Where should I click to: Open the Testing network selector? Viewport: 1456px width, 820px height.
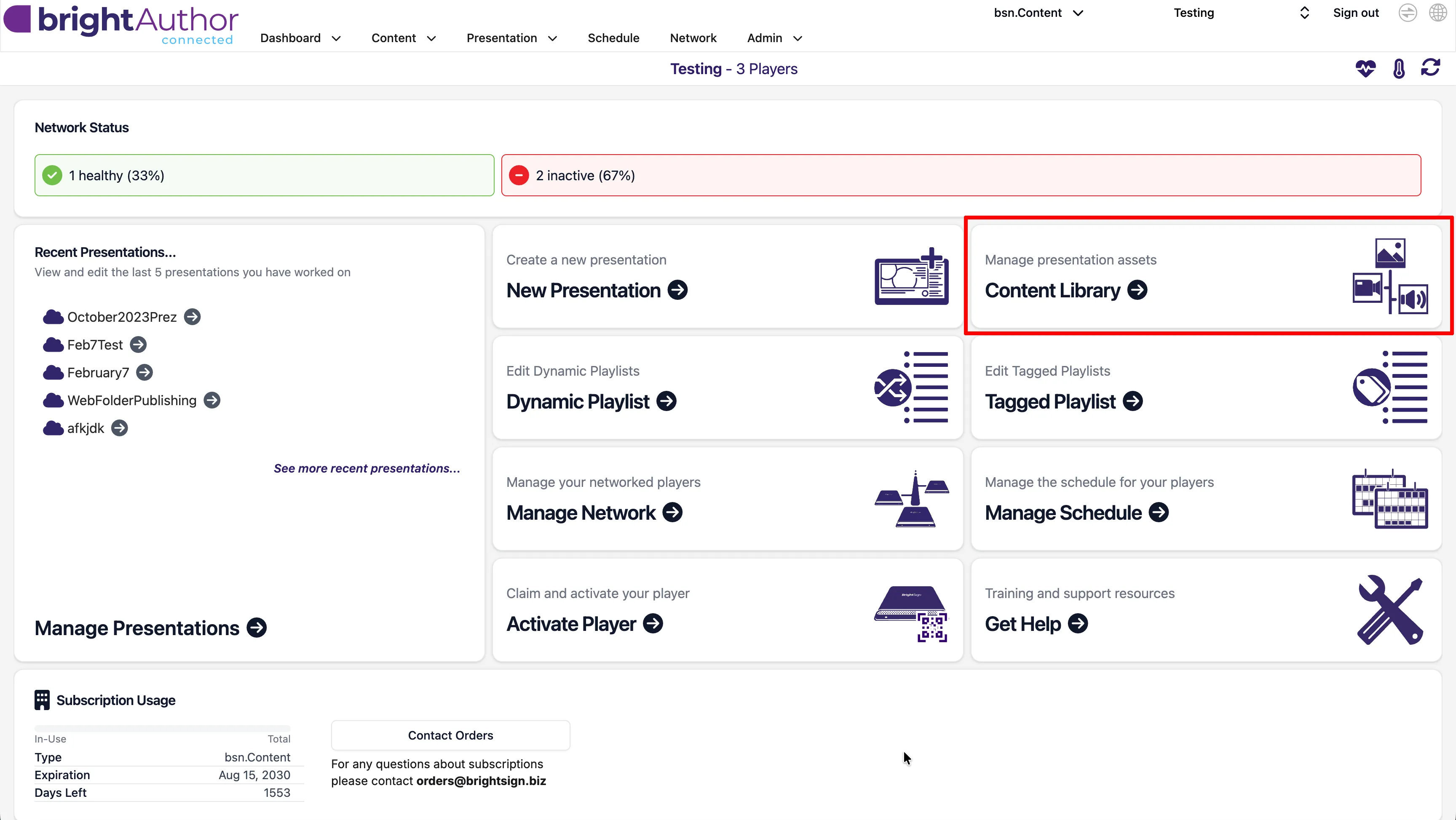click(1241, 13)
